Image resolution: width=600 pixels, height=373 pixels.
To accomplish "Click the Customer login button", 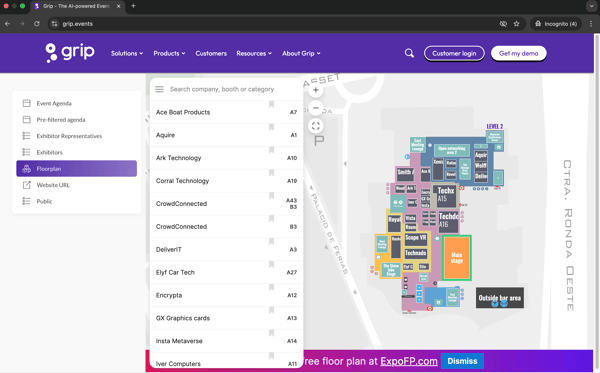I will tap(454, 54).
